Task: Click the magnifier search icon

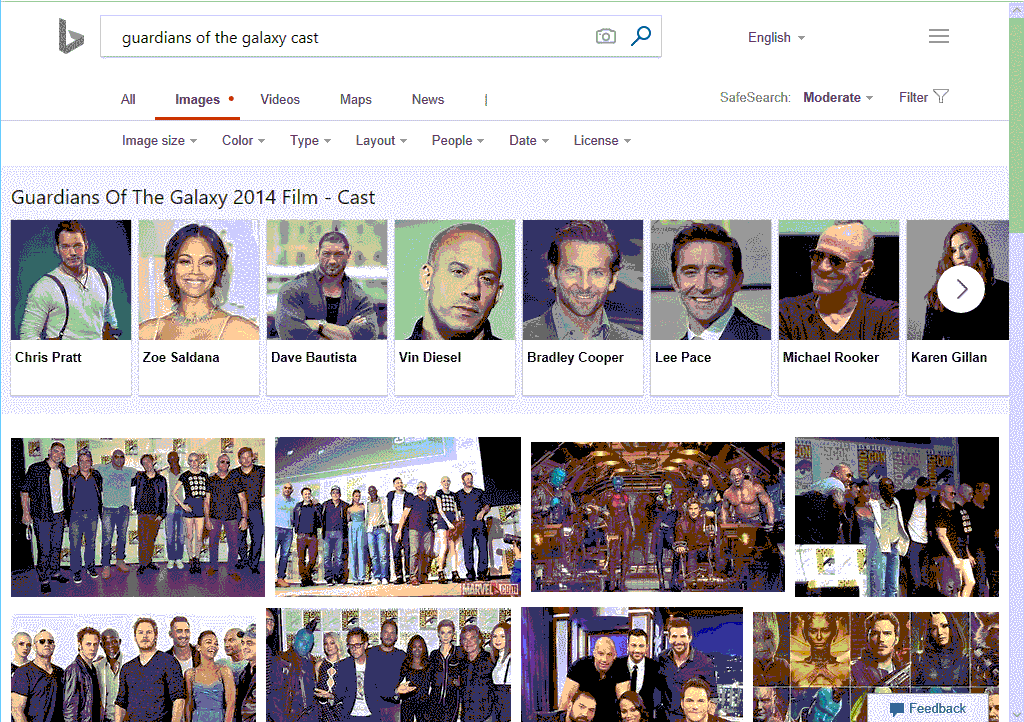Action: click(641, 36)
